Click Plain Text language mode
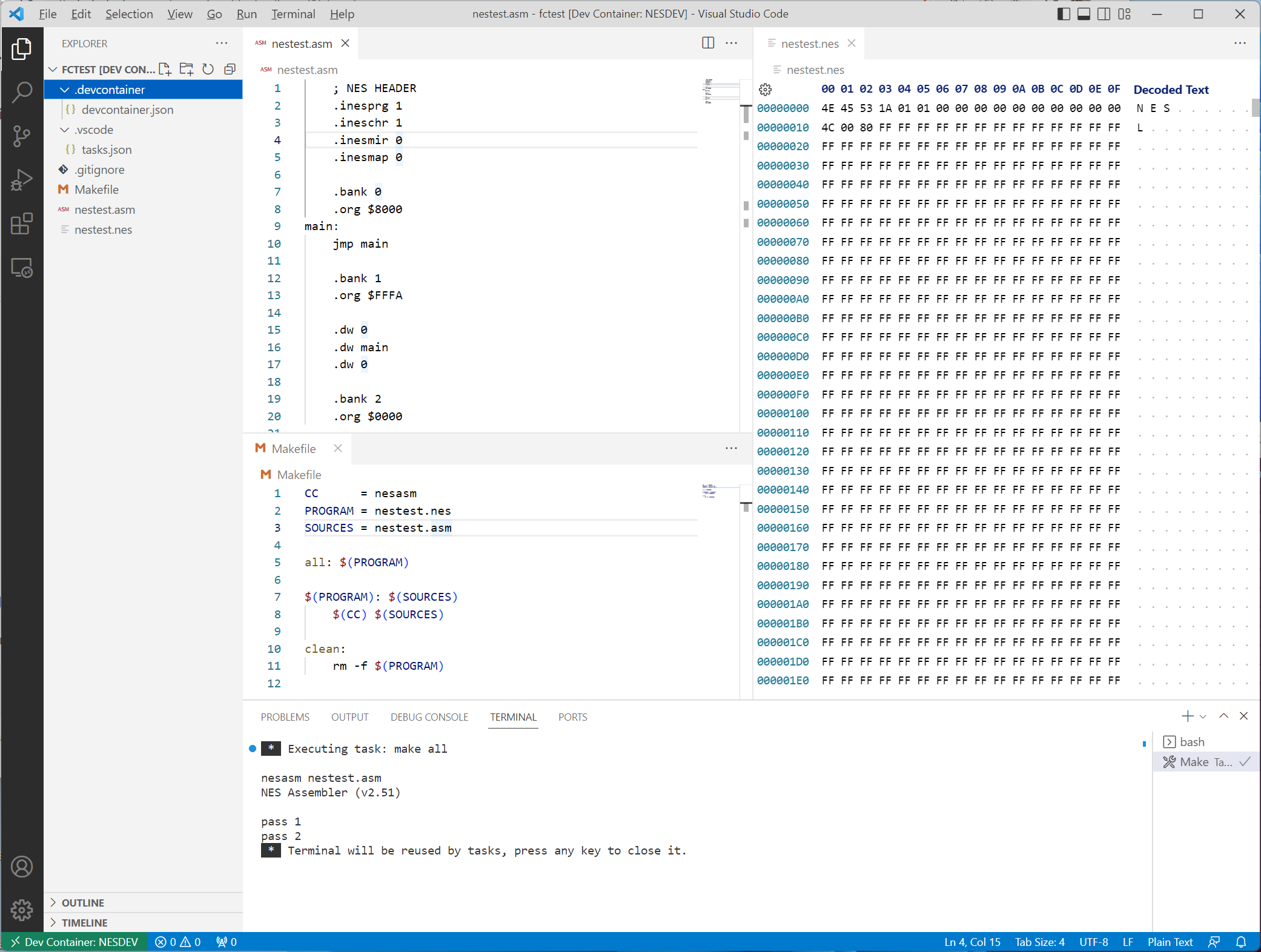1261x952 pixels. click(x=1170, y=942)
